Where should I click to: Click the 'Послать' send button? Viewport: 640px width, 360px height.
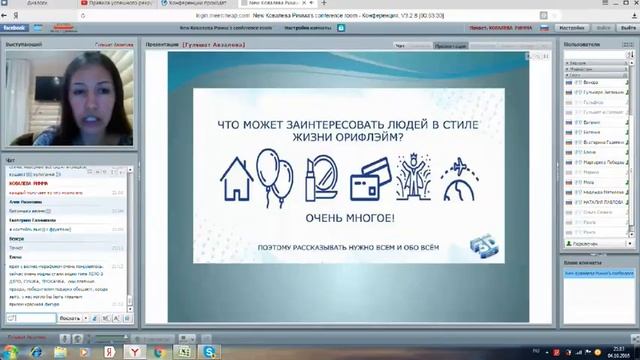[x=70, y=318]
